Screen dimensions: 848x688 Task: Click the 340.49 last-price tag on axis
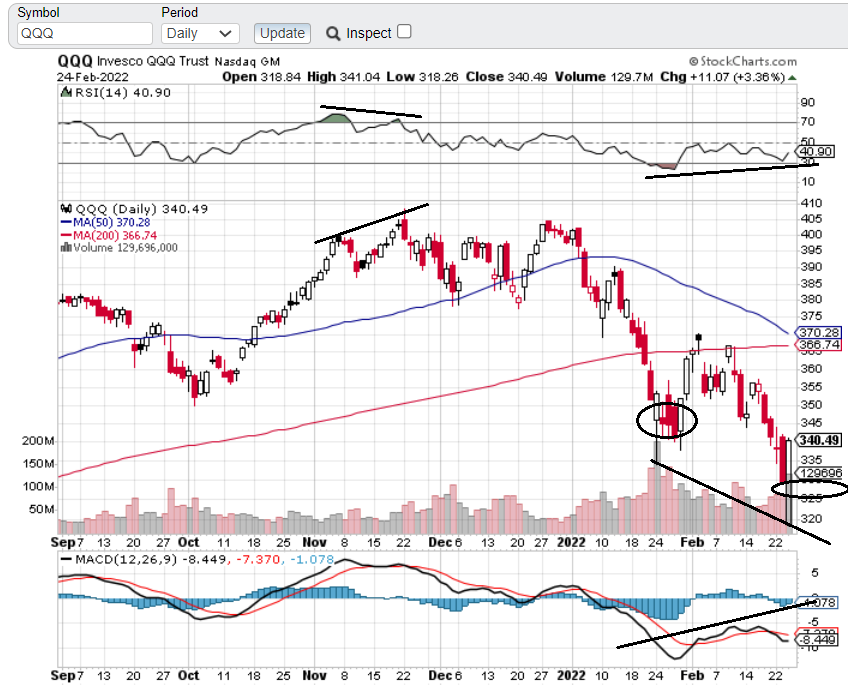(819, 440)
